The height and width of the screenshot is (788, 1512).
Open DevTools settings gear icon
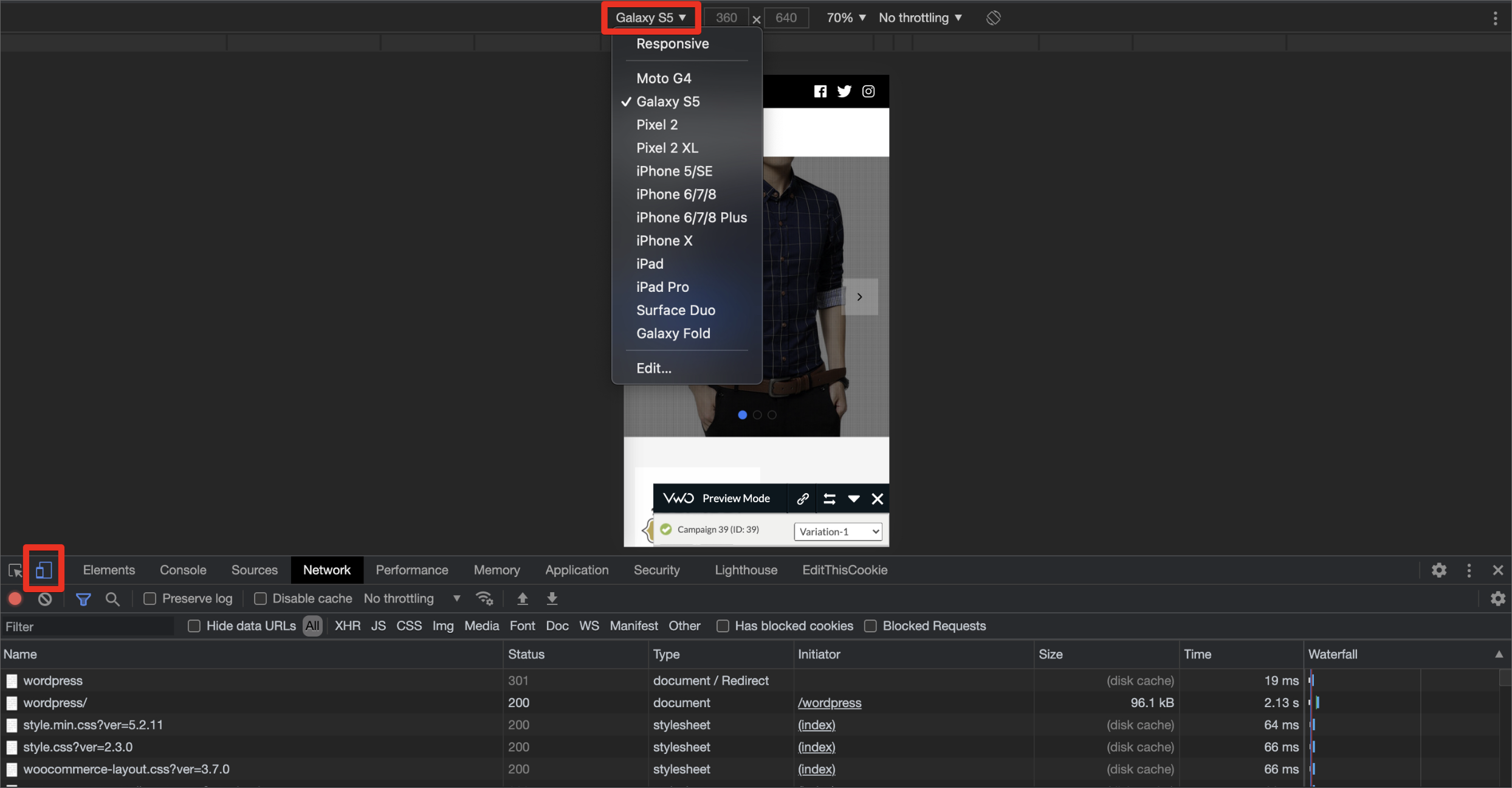tap(1438, 570)
